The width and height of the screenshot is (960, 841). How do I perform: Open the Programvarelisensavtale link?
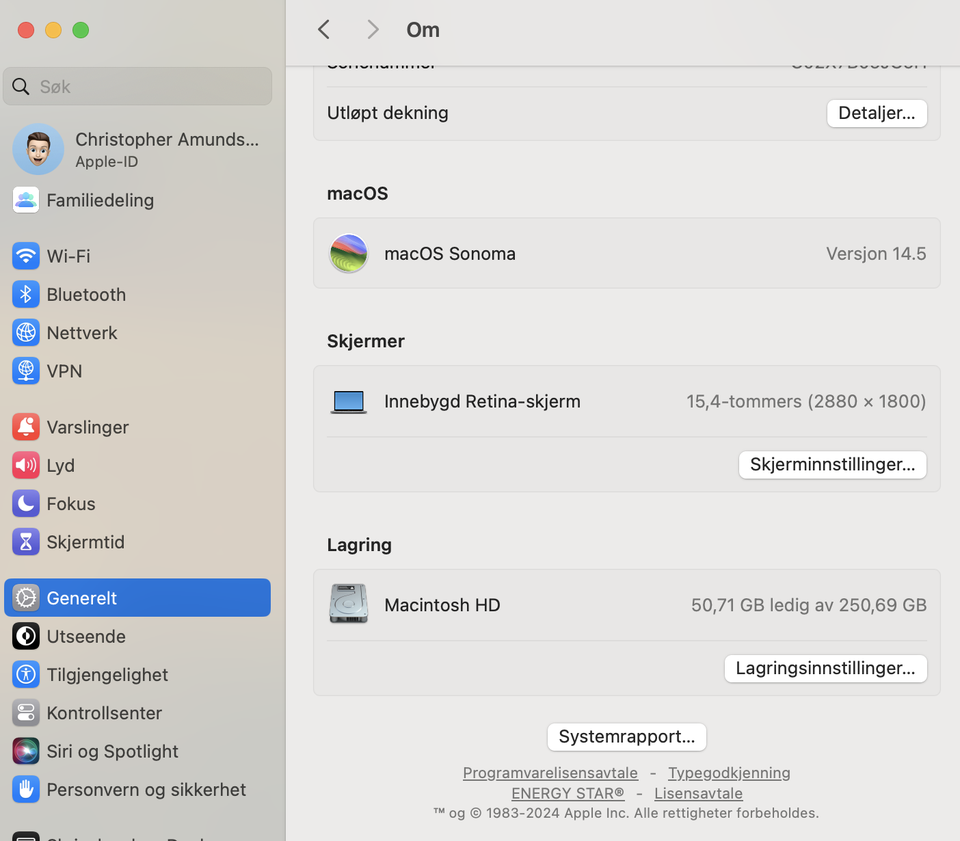[550, 773]
